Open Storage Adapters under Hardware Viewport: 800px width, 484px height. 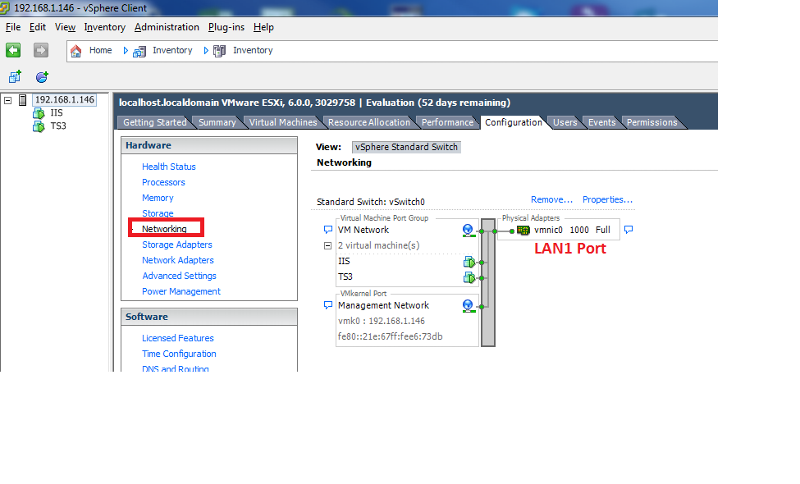tap(177, 245)
